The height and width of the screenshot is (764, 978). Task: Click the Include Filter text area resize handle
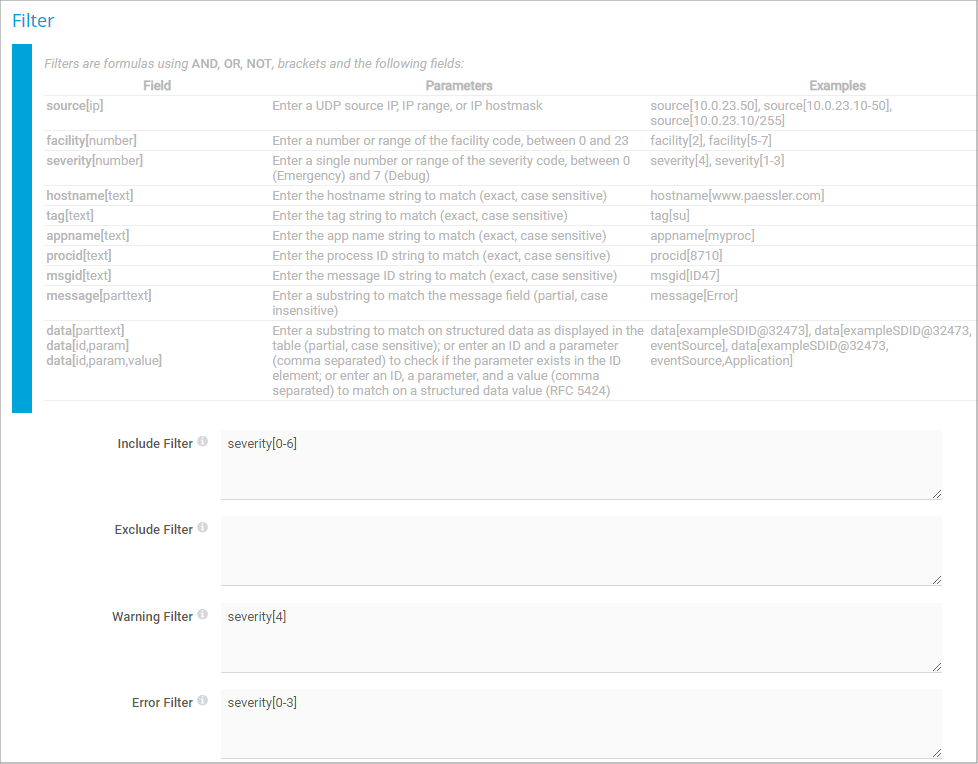[936, 493]
